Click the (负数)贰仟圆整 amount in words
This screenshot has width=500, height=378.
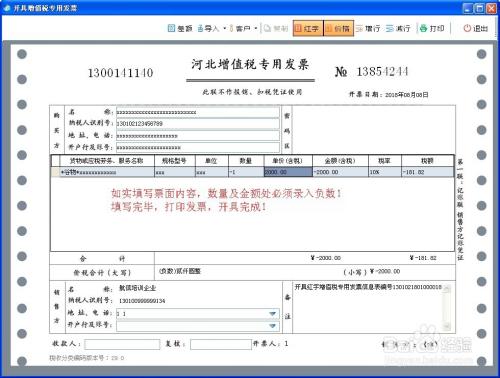tap(180, 271)
